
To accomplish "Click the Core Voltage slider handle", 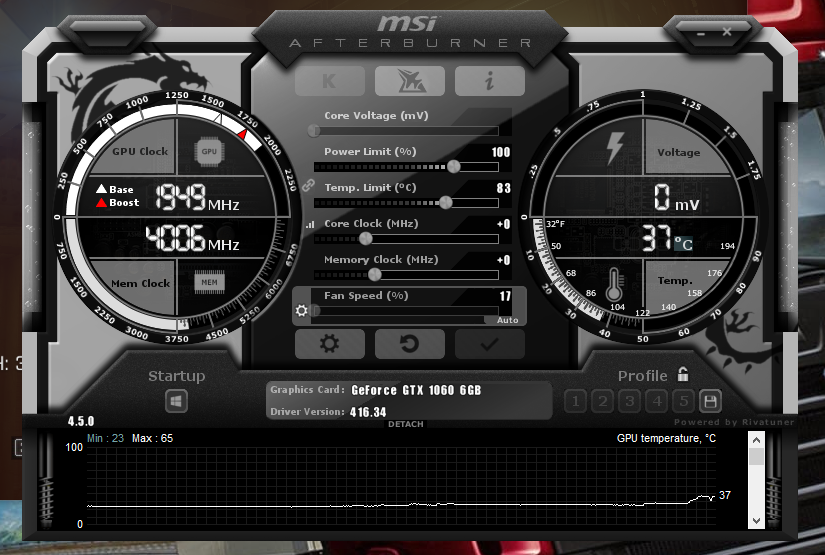I will [x=314, y=130].
